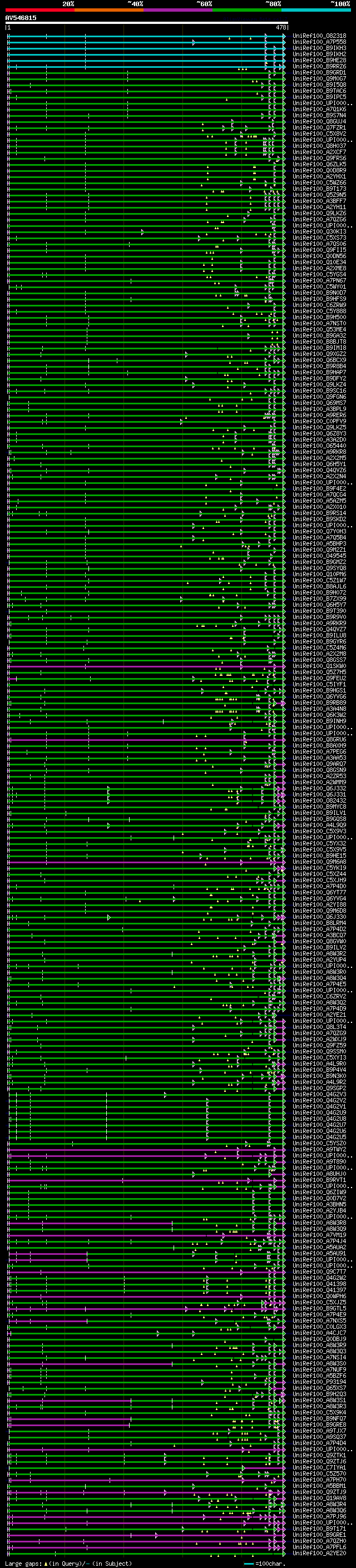Click hit label UniRef100_B9T173
This screenshot has height=1568, width=356.
(x=319, y=189)
